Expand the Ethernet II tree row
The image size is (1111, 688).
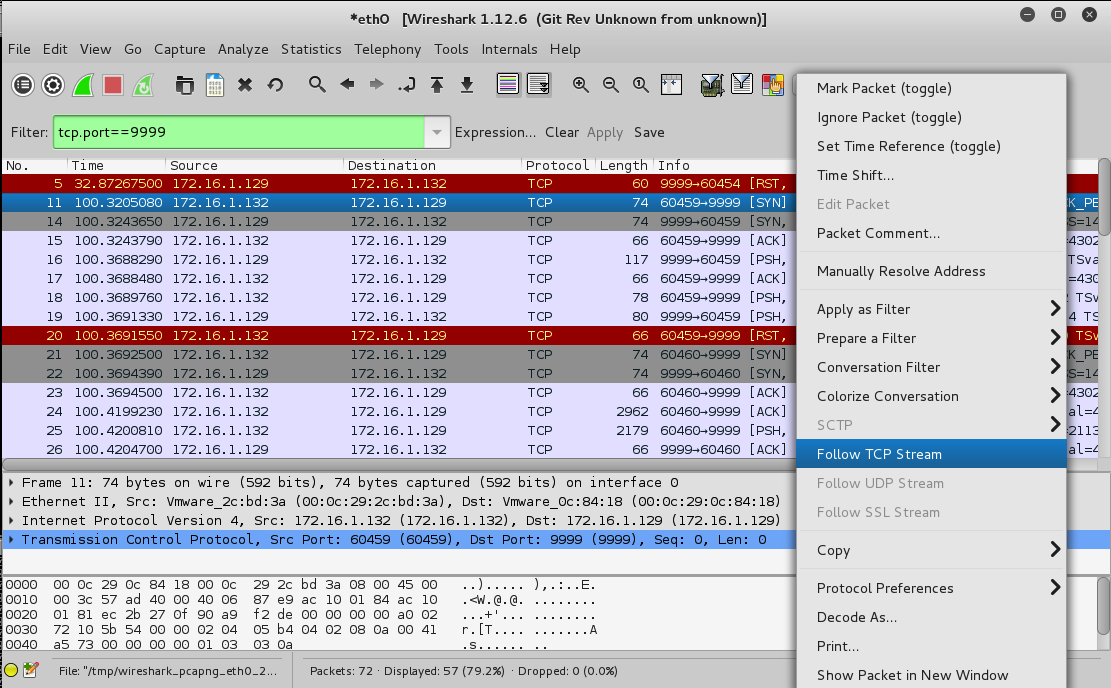11,501
